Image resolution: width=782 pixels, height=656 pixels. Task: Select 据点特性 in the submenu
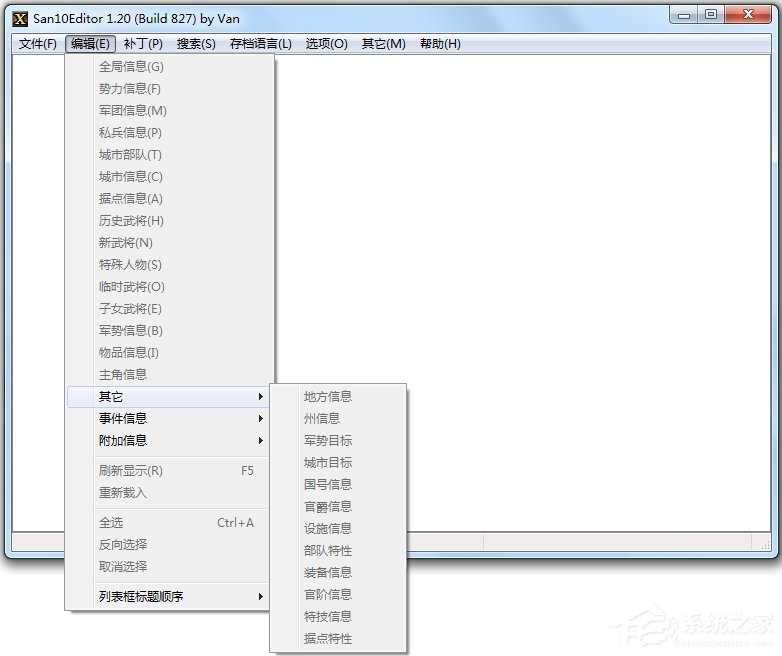pos(338,638)
